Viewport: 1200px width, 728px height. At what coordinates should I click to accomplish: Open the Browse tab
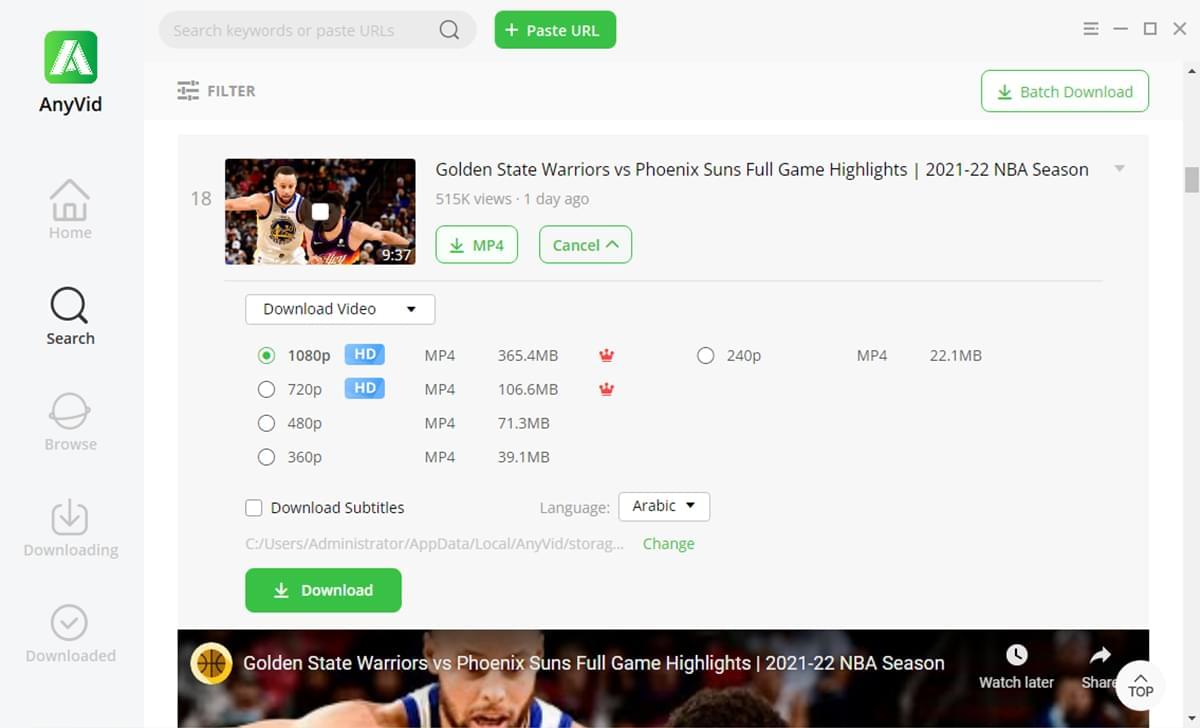point(70,422)
